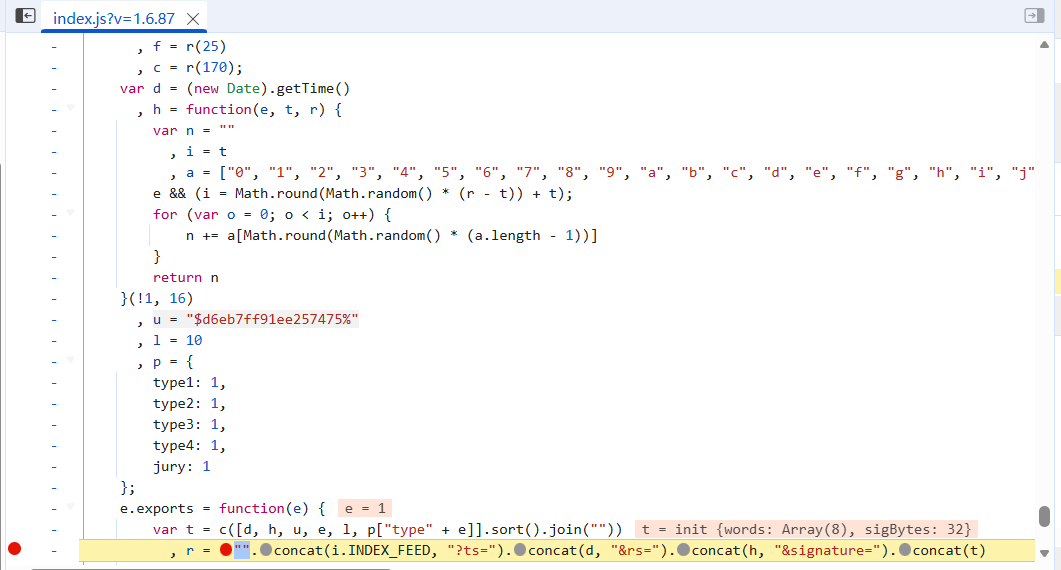Enable gray inline breakpoint before concat(d
The height and width of the screenshot is (570, 1061).
(x=521, y=550)
